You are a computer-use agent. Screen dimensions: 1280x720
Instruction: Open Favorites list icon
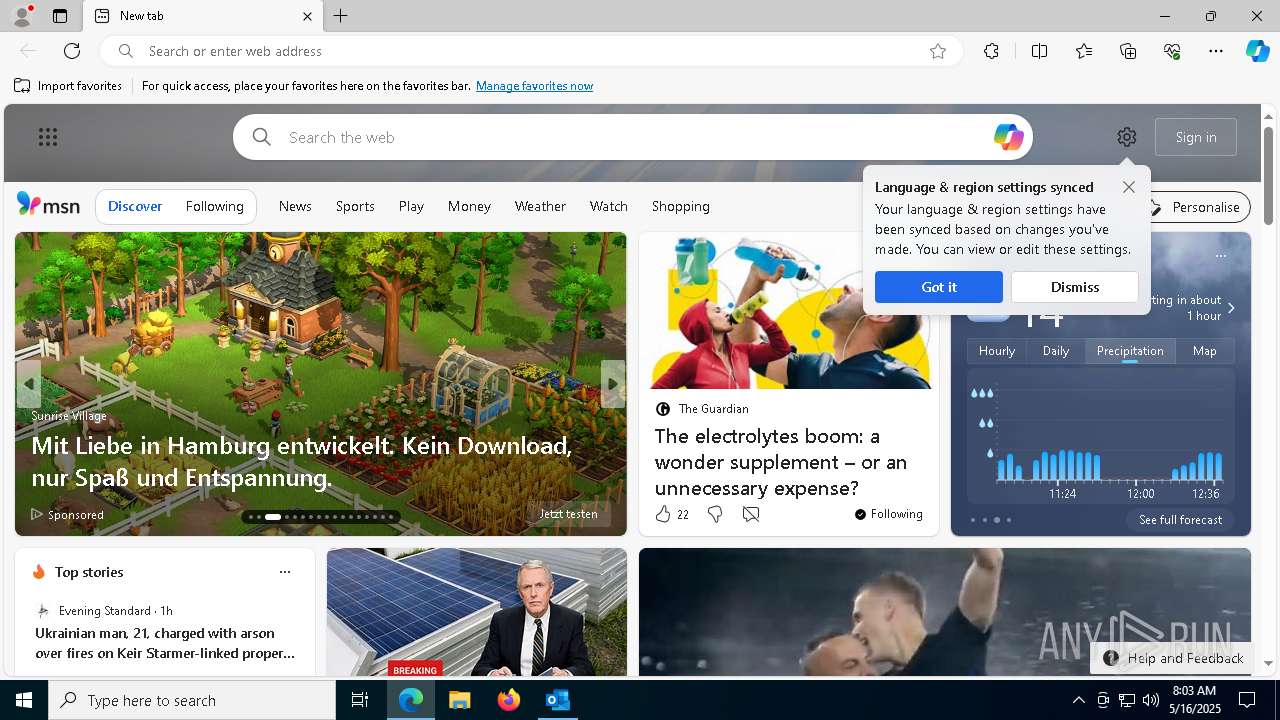click(1084, 51)
